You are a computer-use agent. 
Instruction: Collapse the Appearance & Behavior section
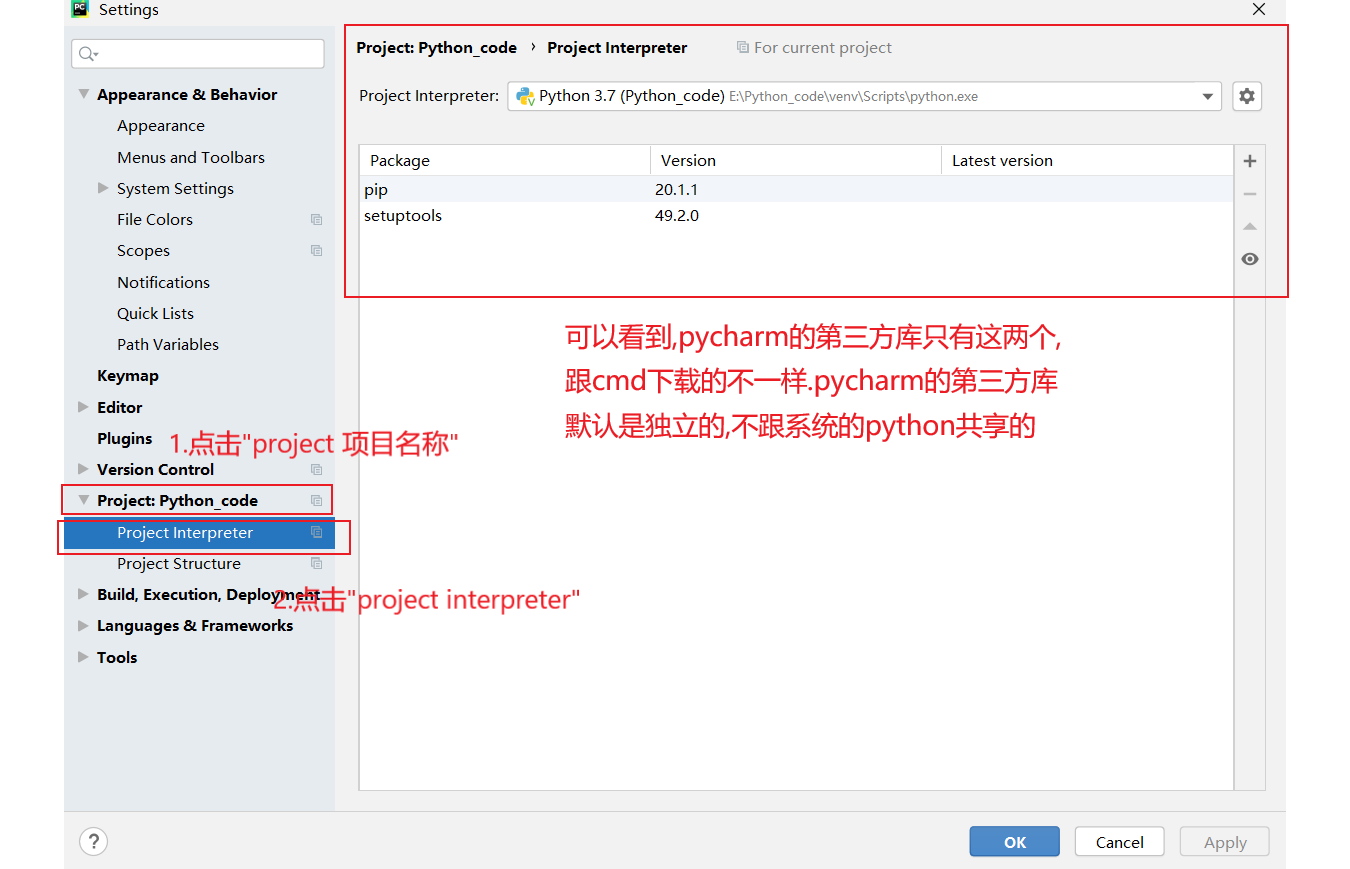click(x=84, y=94)
